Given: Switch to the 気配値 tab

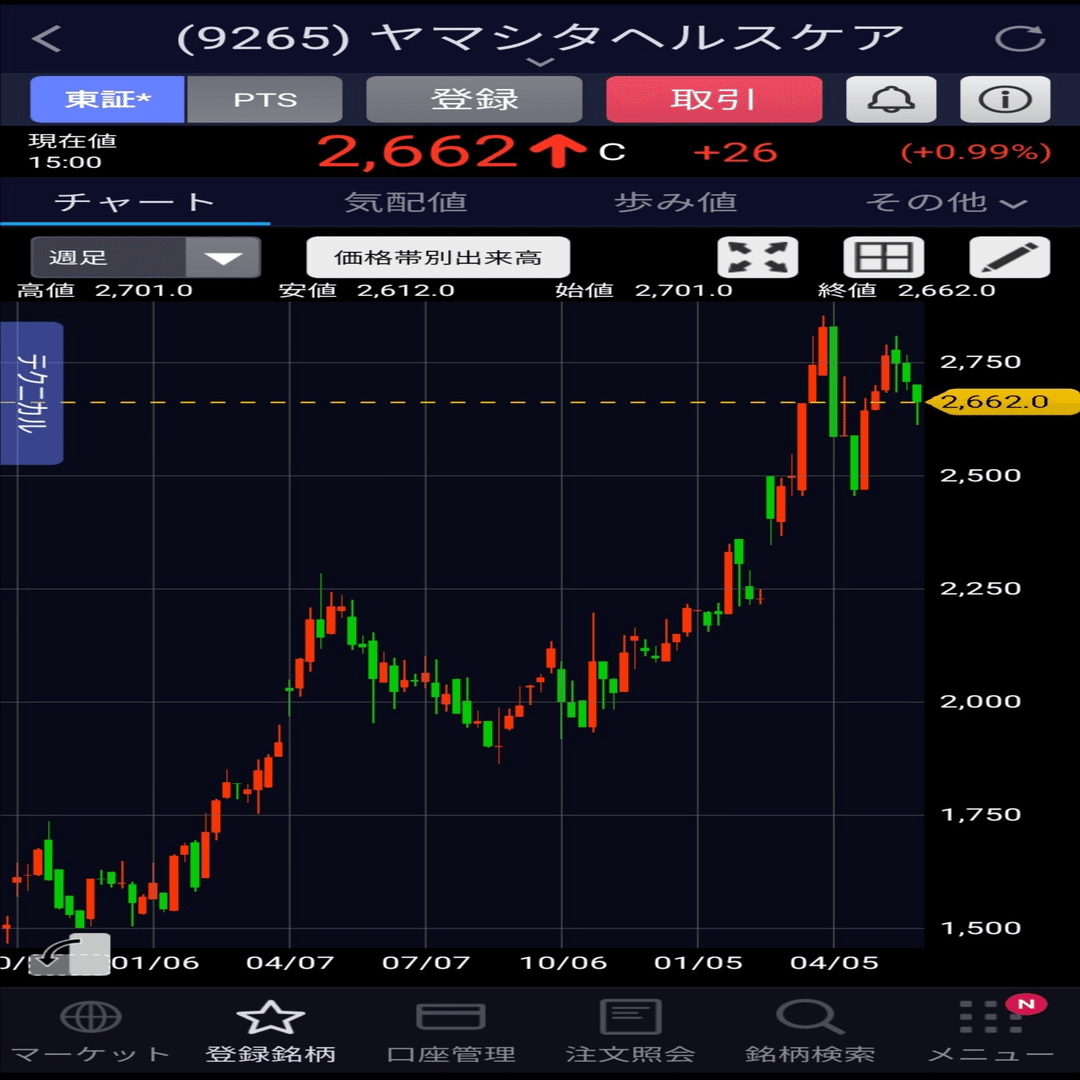Looking at the screenshot, I should click(x=406, y=202).
